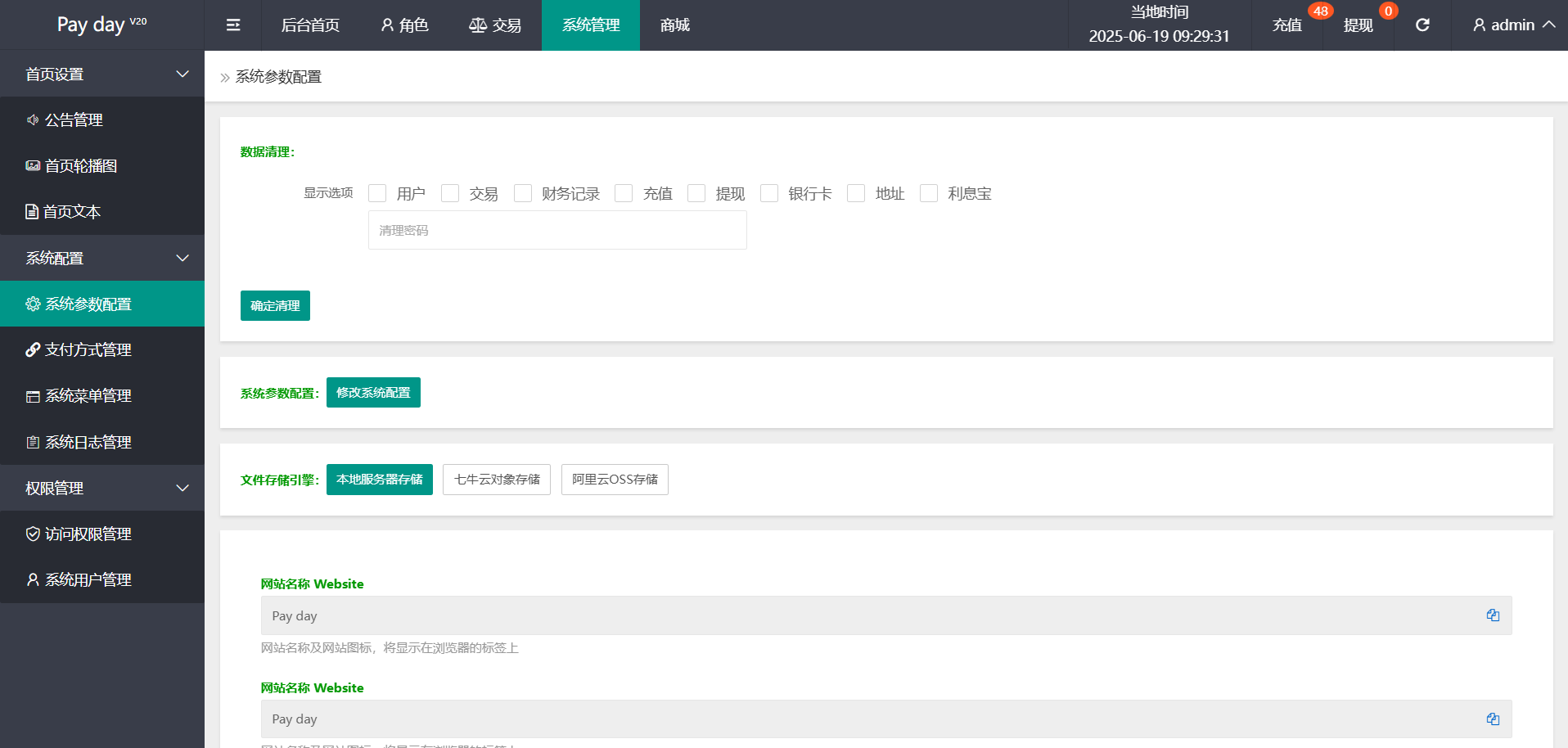Click the 提现 link in top bar

pyautogui.click(x=1358, y=25)
